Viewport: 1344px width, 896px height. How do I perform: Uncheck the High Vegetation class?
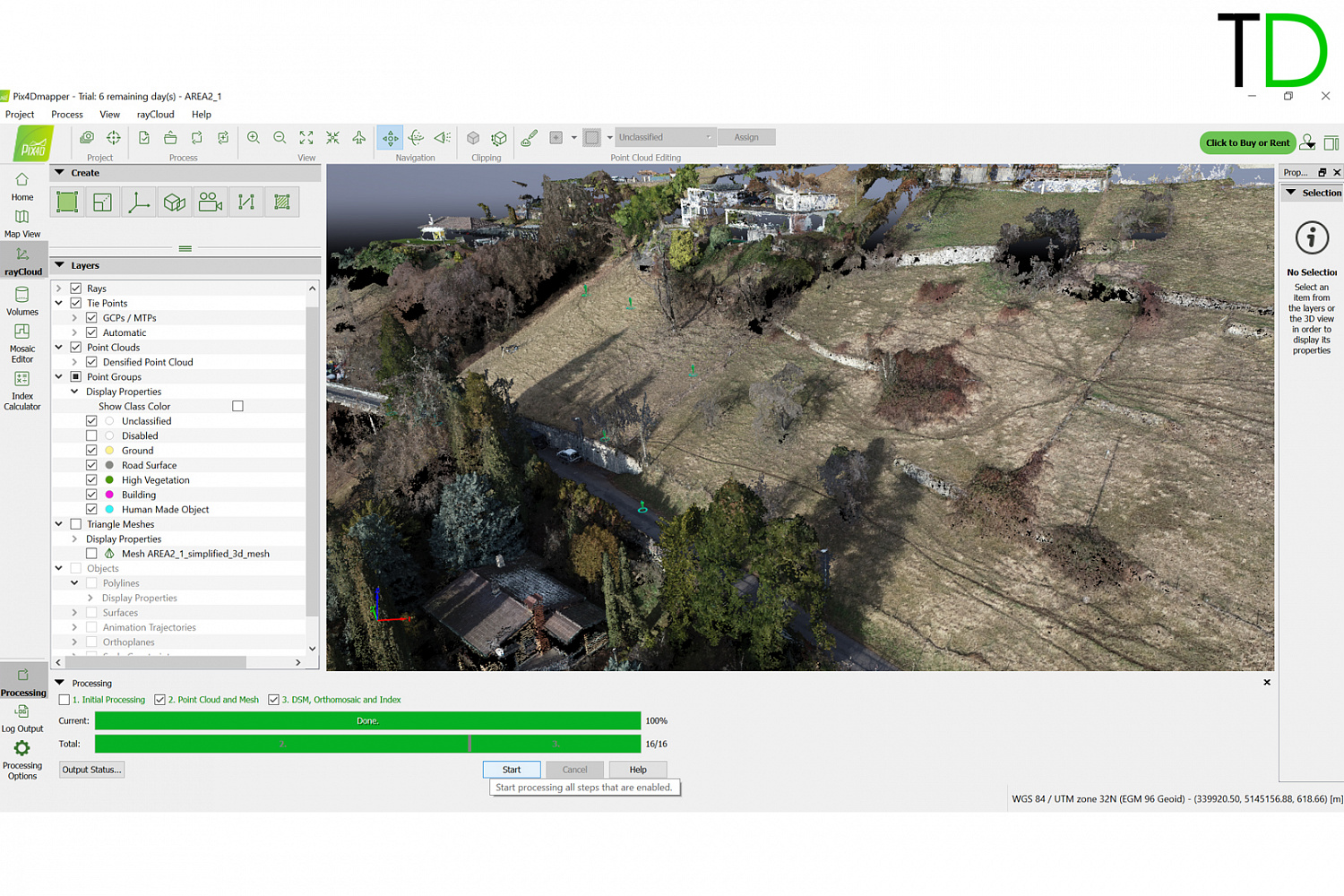coord(91,479)
